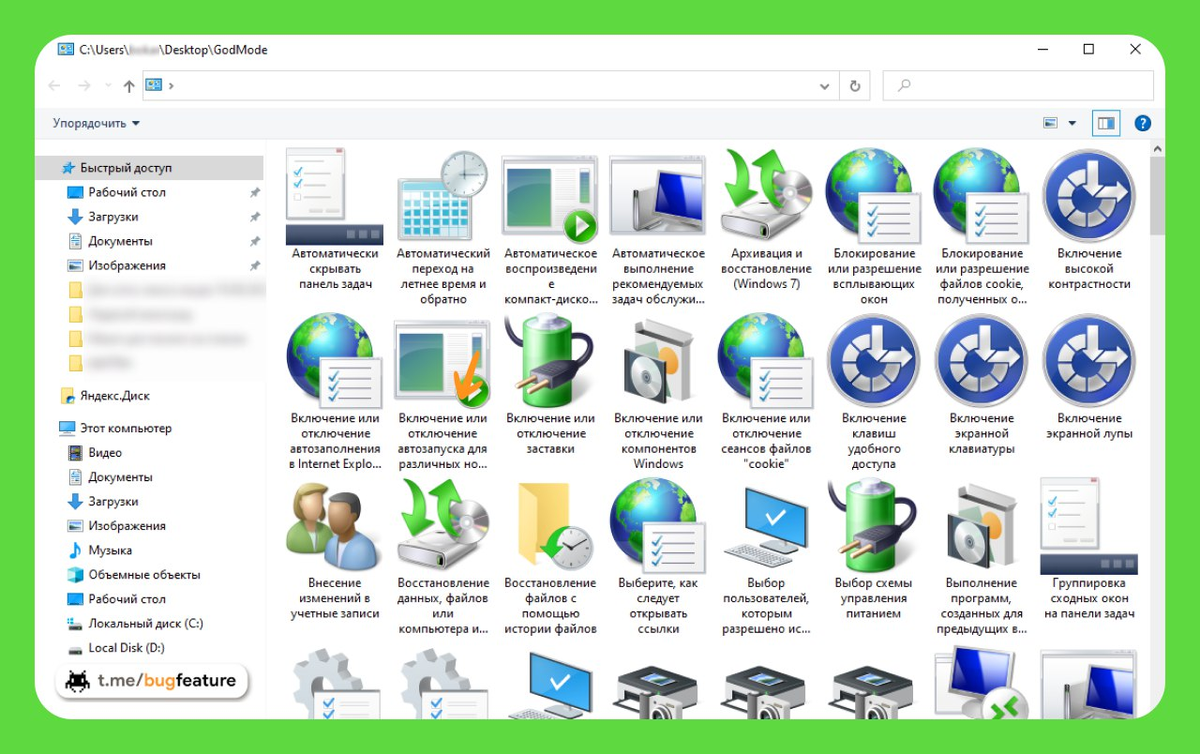Viewport: 1200px width, 754px height.
Task: Open 'Автоматическое выполнение рекомендуемых задач' icon
Action: 658,197
